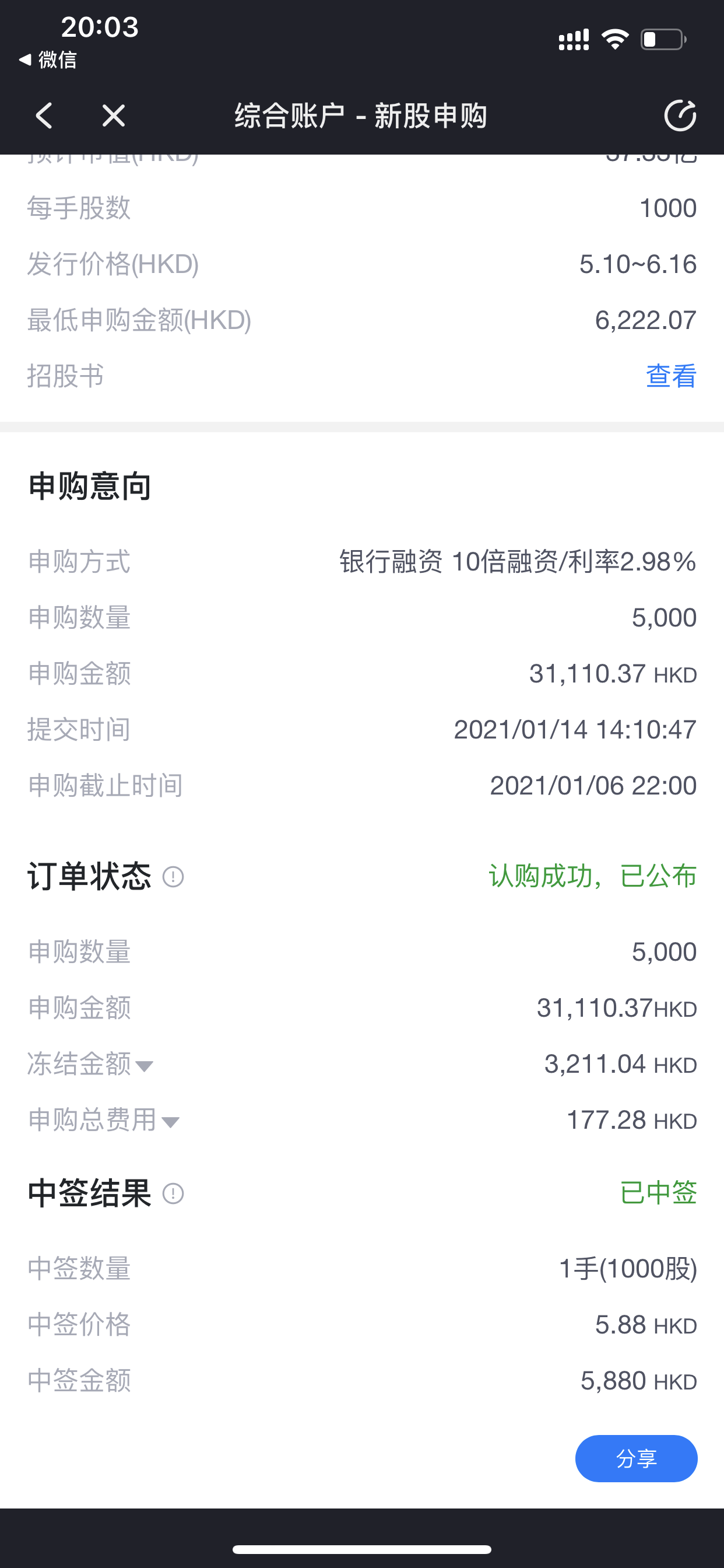The image size is (724, 1568).
Task: Tap the 申购意向 section heading
Action: coord(89,487)
